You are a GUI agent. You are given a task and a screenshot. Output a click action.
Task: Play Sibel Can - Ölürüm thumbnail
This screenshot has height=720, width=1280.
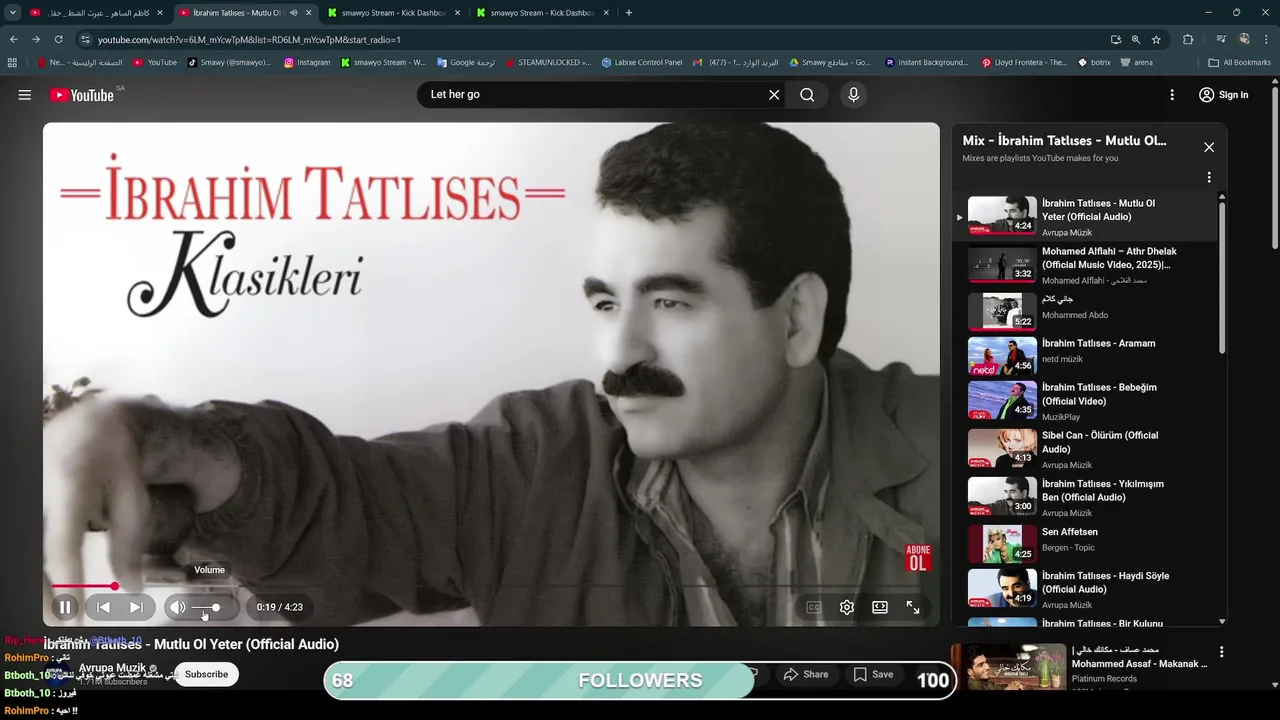click(1002, 448)
